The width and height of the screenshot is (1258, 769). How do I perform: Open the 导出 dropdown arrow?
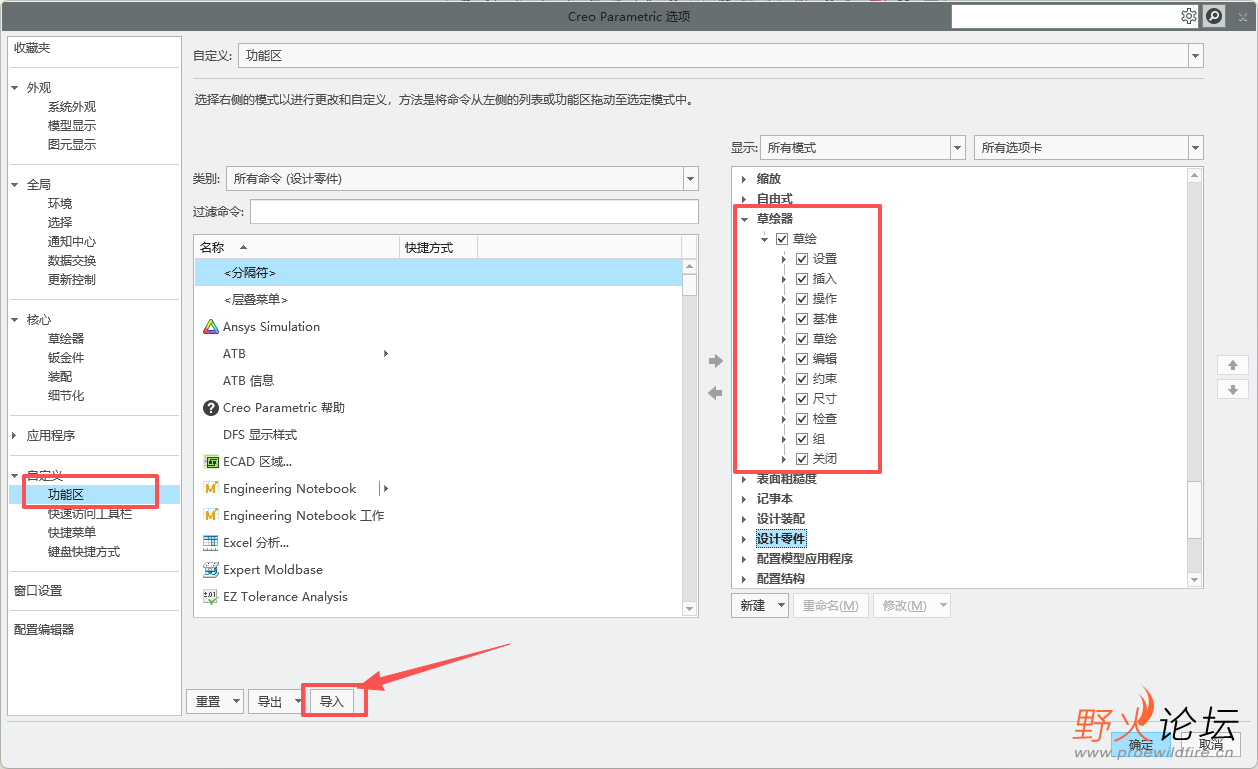click(297, 702)
